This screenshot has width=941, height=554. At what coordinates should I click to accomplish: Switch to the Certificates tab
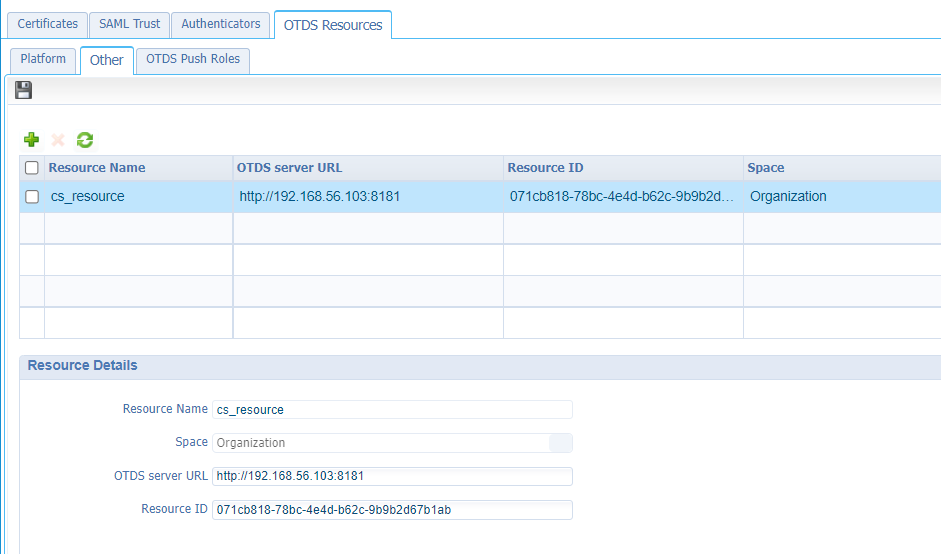tap(47, 24)
